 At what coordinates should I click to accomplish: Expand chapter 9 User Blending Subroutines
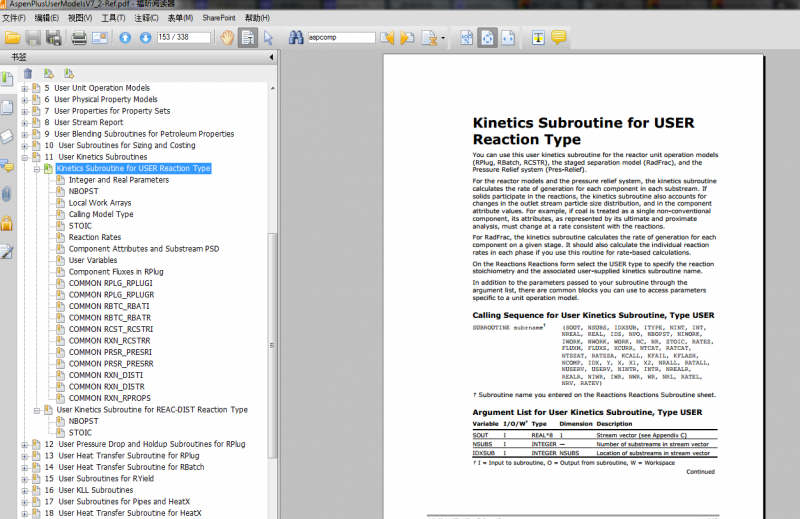click(24, 134)
